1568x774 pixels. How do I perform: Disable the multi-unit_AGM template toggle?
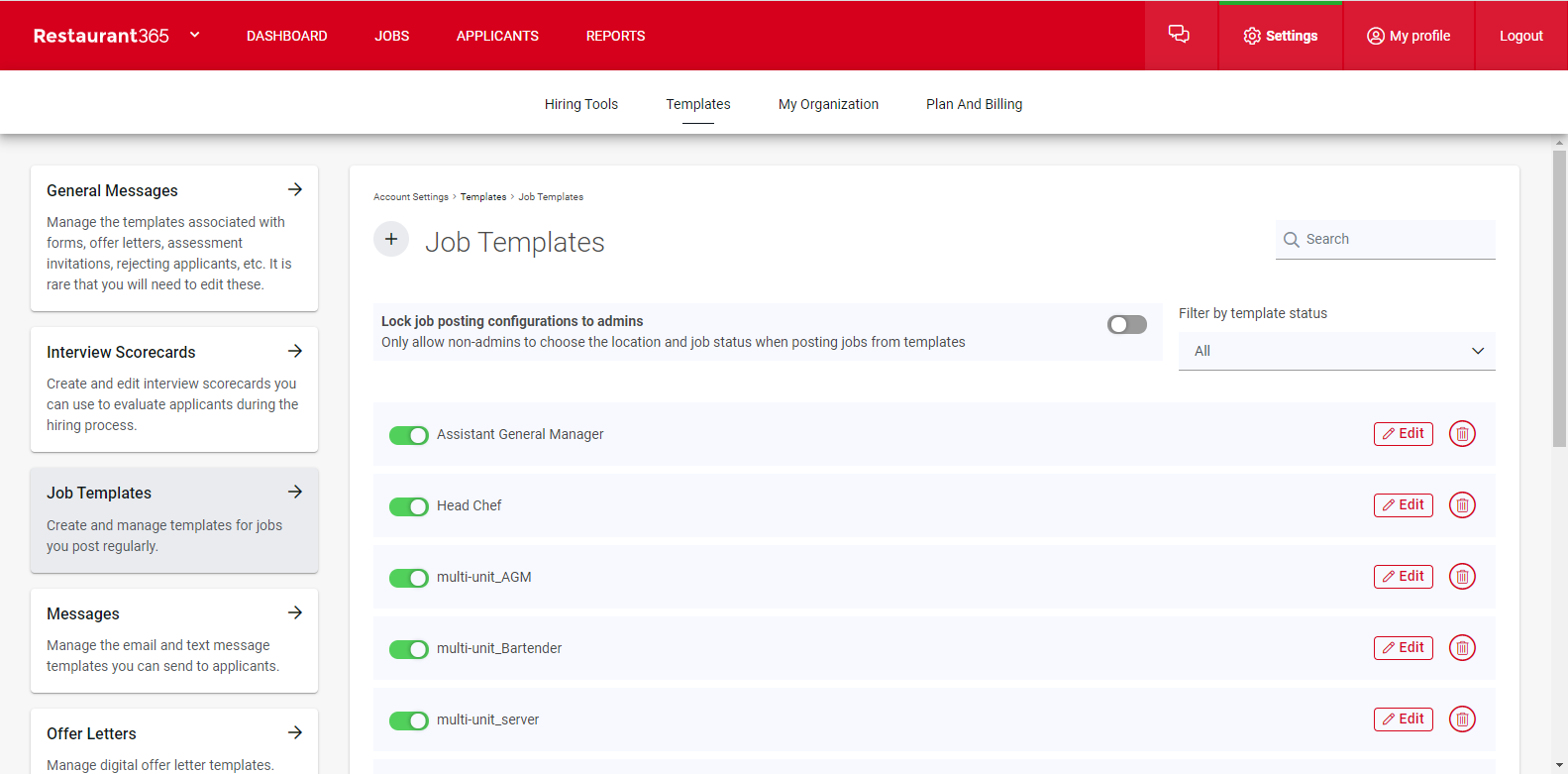coord(408,578)
